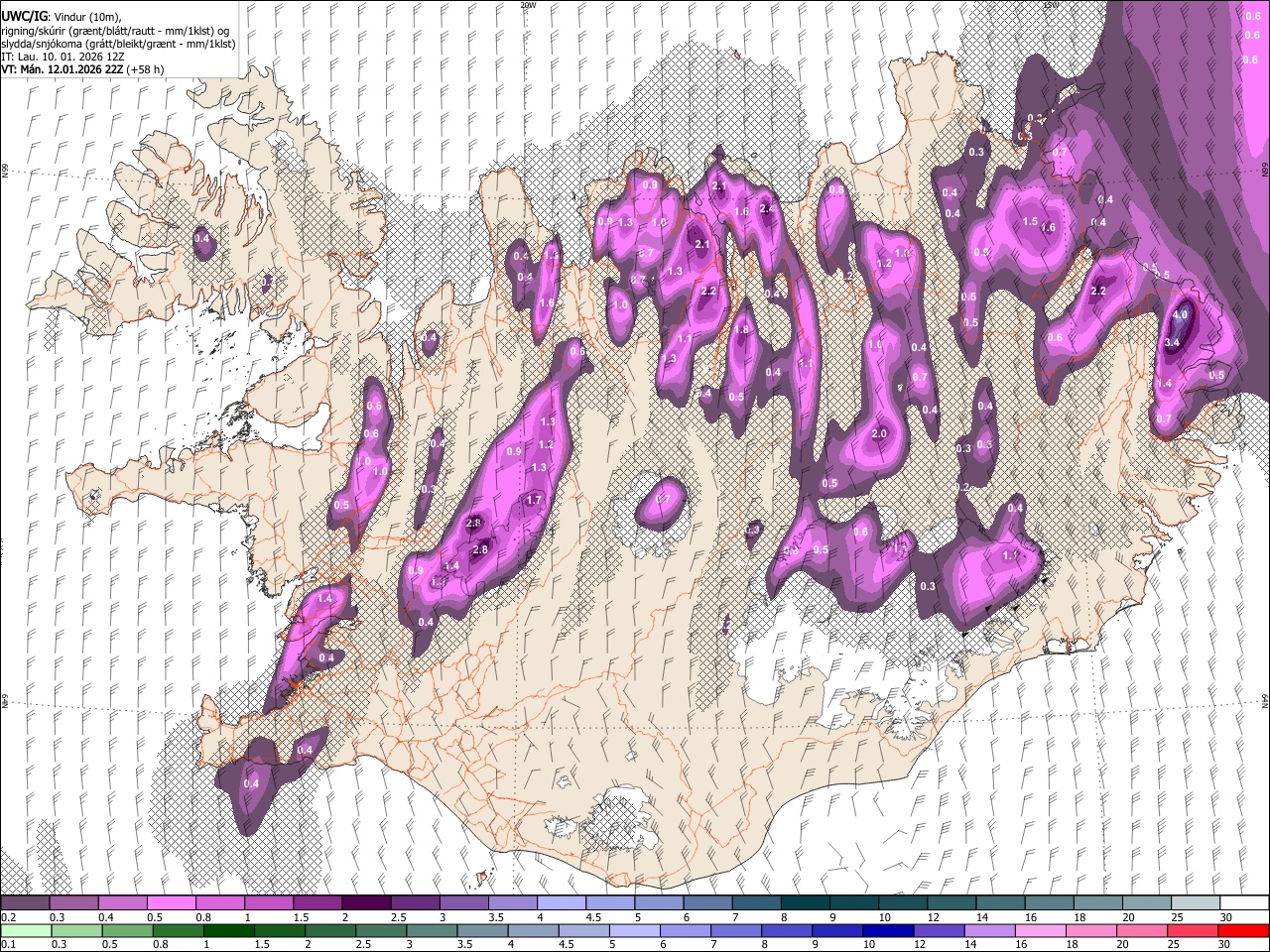
Task: Select the 'slydda/snjókoma' legend description line
Action: click(118, 44)
